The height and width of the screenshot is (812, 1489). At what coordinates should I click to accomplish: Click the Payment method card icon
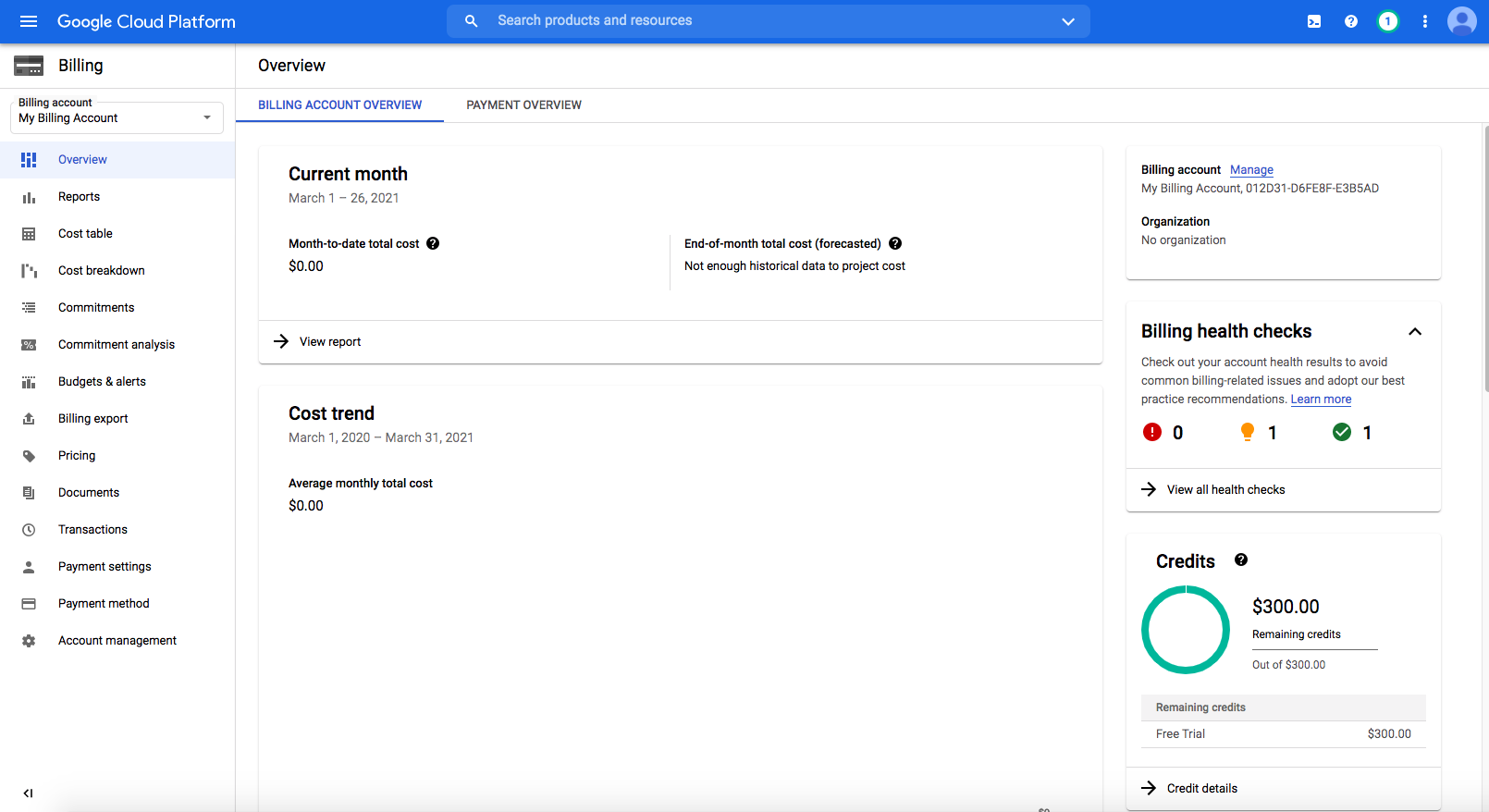29,604
